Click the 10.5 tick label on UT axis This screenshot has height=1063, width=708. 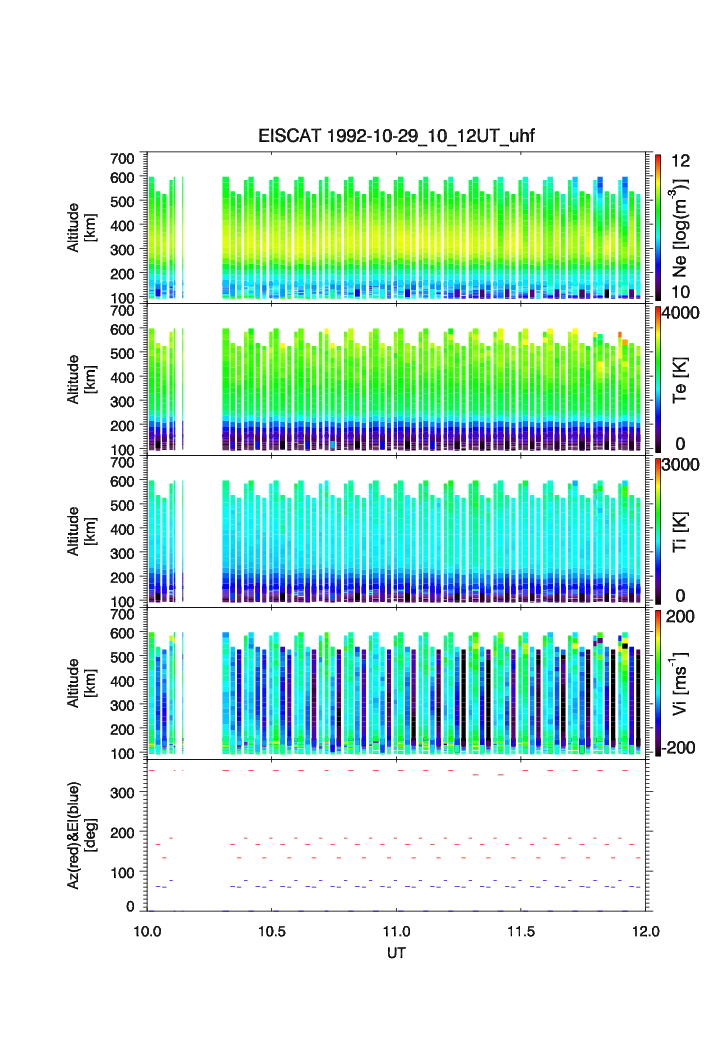(271, 931)
